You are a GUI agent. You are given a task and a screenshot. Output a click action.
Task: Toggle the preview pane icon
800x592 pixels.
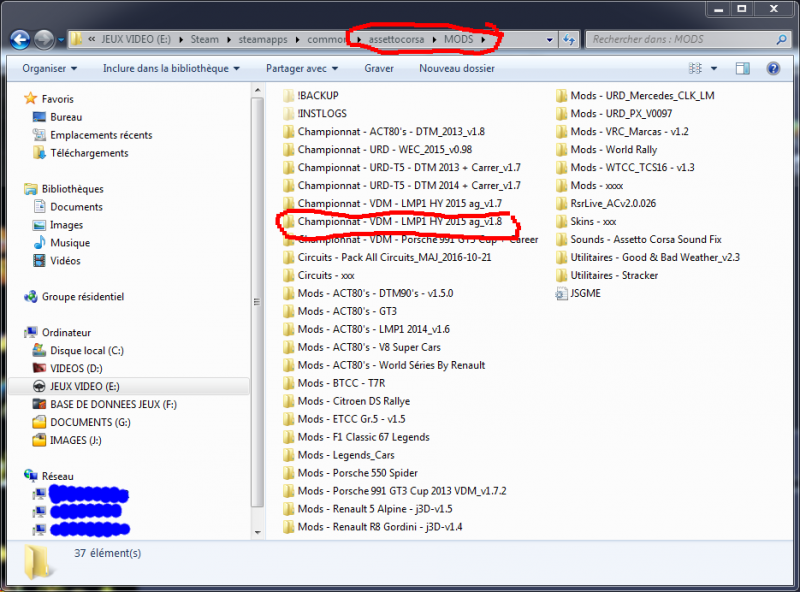pyautogui.click(x=743, y=68)
